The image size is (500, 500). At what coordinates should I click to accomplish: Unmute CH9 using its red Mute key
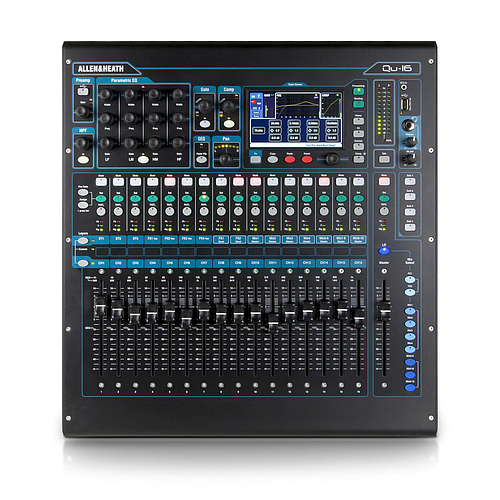238,182
